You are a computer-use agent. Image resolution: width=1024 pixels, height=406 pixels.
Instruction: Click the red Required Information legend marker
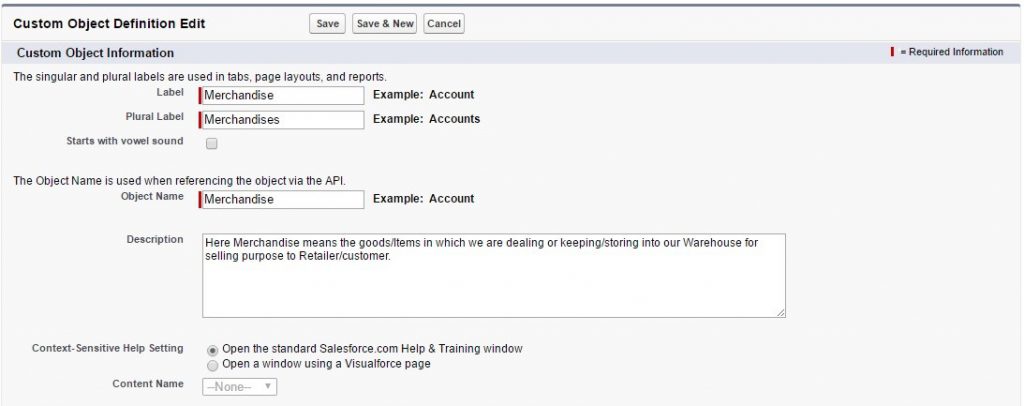coord(892,52)
